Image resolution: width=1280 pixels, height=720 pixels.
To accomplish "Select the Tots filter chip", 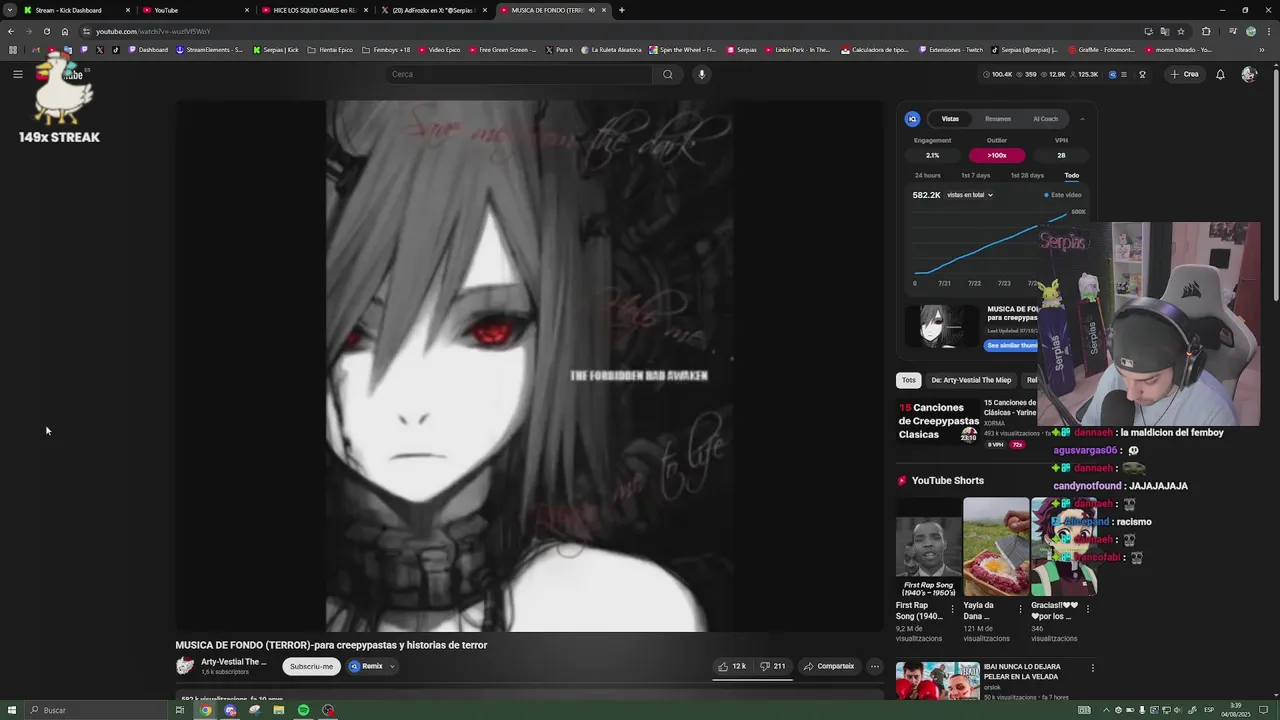I will pos(908,380).
